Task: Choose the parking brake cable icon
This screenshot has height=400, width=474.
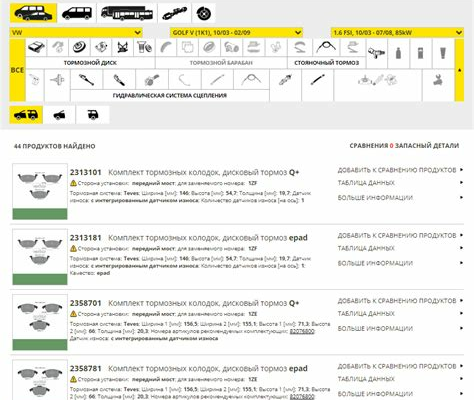Action: point(326,47)
